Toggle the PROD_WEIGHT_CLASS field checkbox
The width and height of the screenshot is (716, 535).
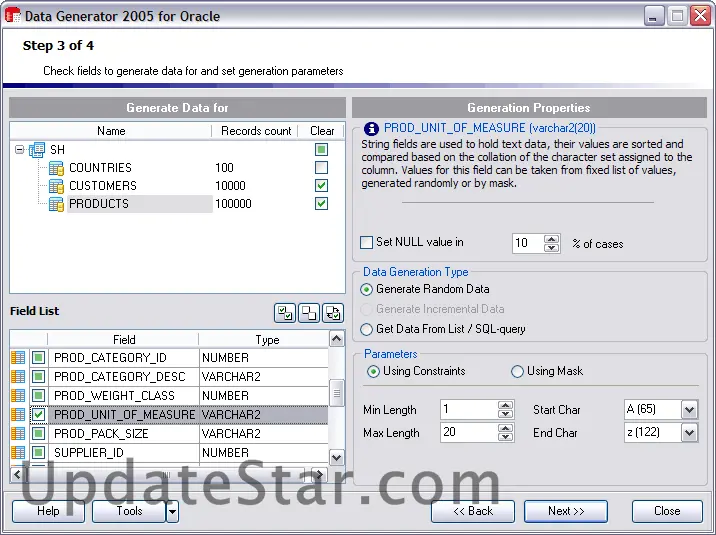coord(38,395)
